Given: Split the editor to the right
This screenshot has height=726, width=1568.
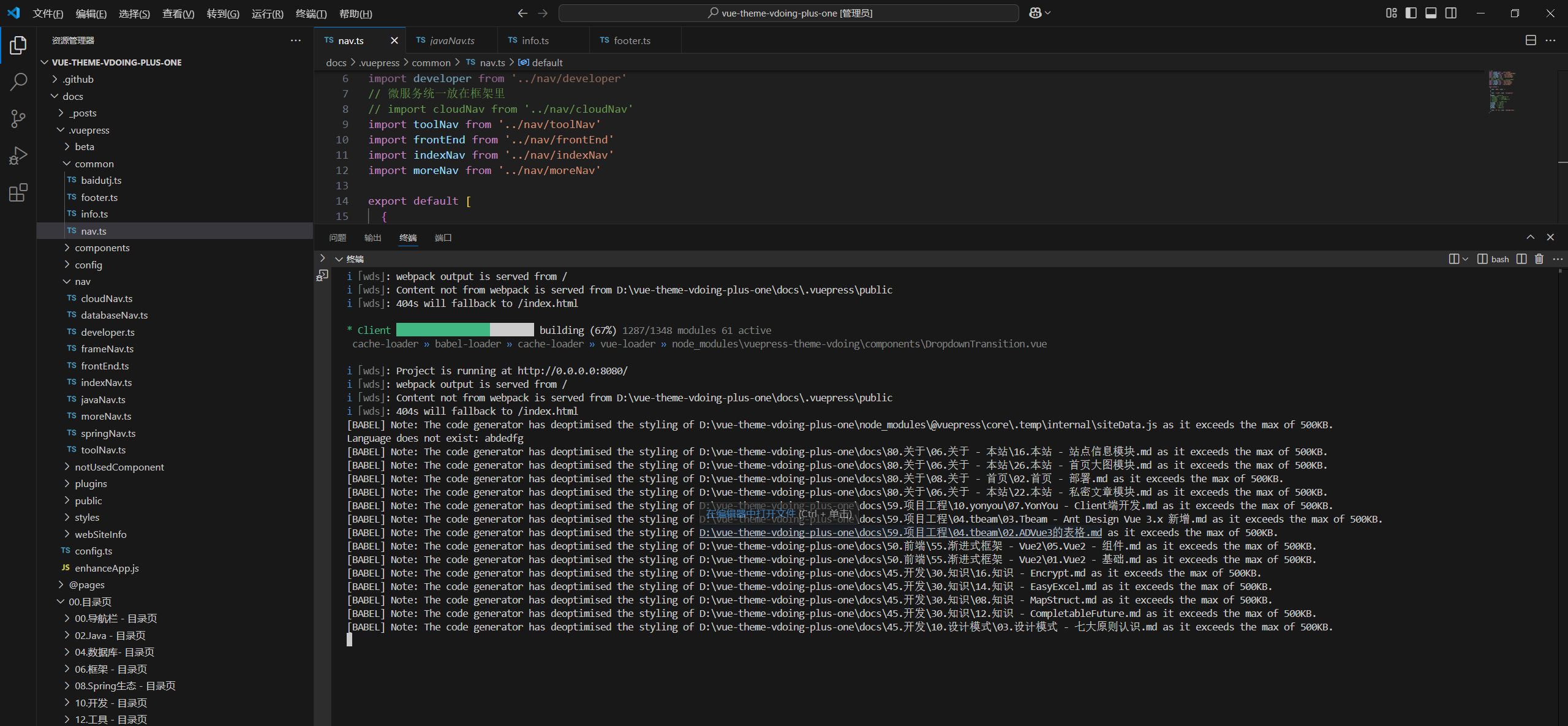Looking at the screenshot, I should 1531,40.
